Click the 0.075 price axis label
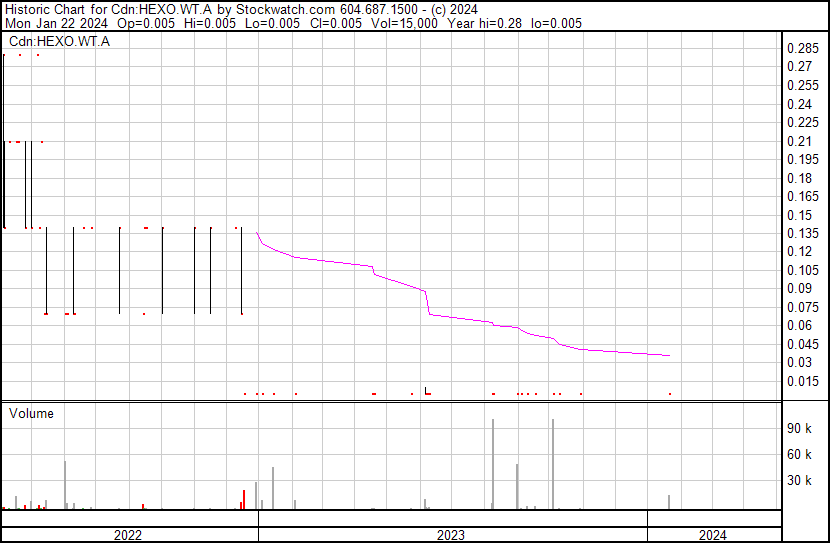 (x=803, y=307)
